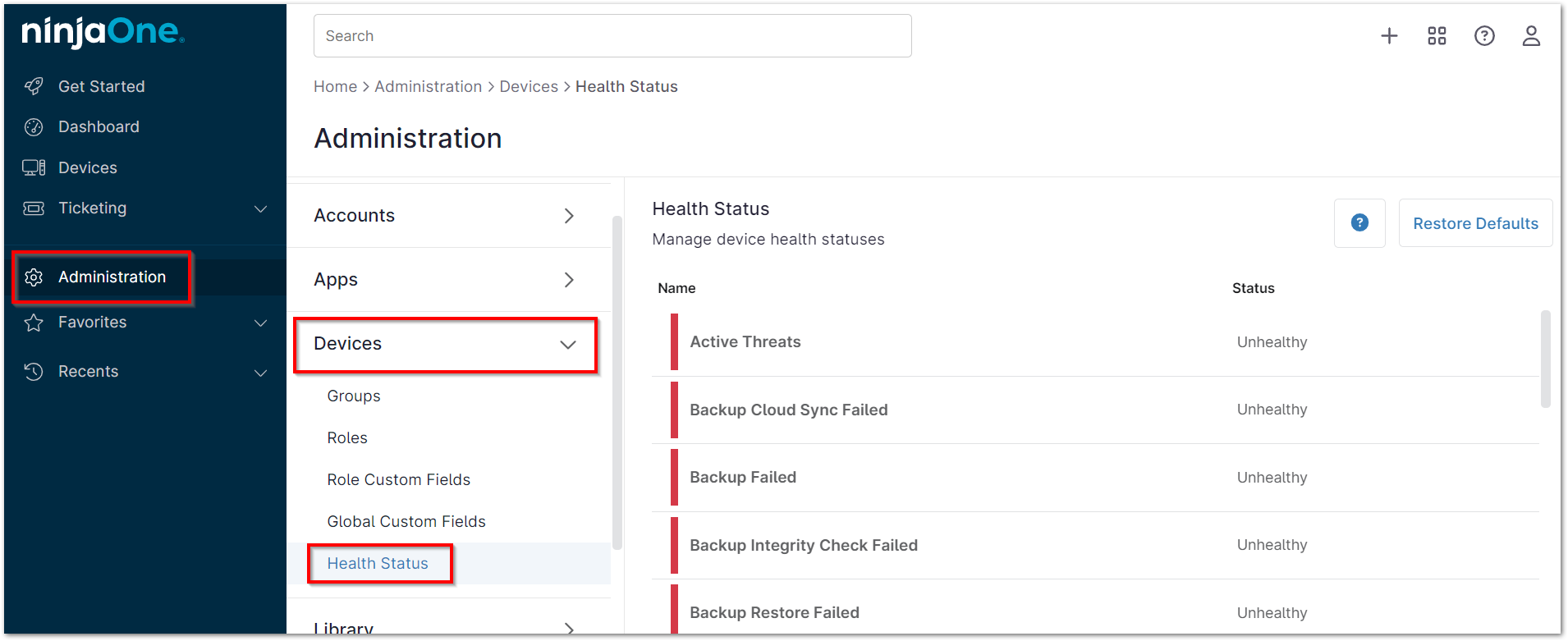The width and height of the screenshot is (1568, 641).
Task: Open the apps grid icon
Action: tap(1437, 35)
